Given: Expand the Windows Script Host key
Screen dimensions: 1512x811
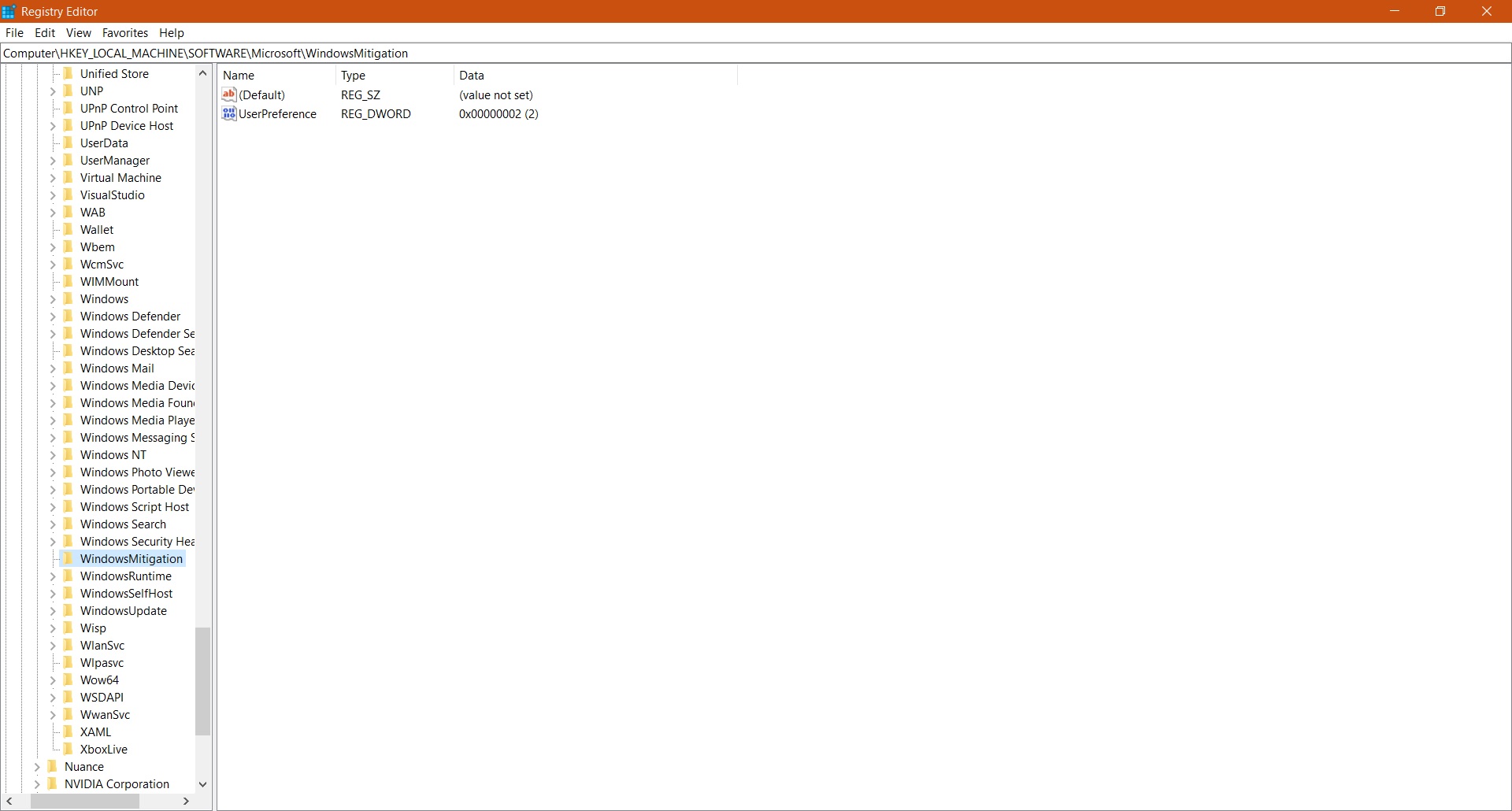Looking at the screenshot, I should [x=53, y=507].
